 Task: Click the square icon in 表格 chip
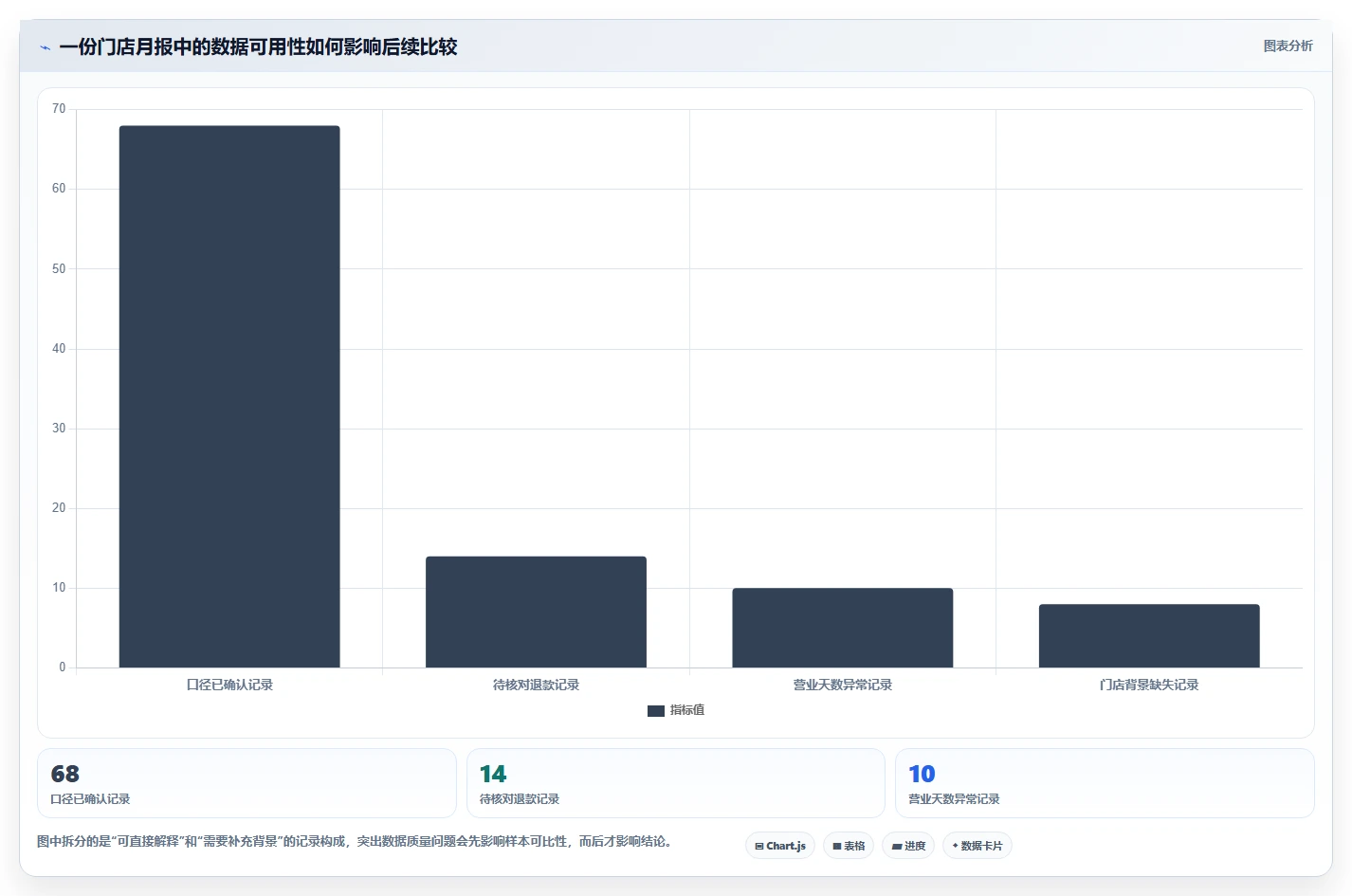coord(837,846)
